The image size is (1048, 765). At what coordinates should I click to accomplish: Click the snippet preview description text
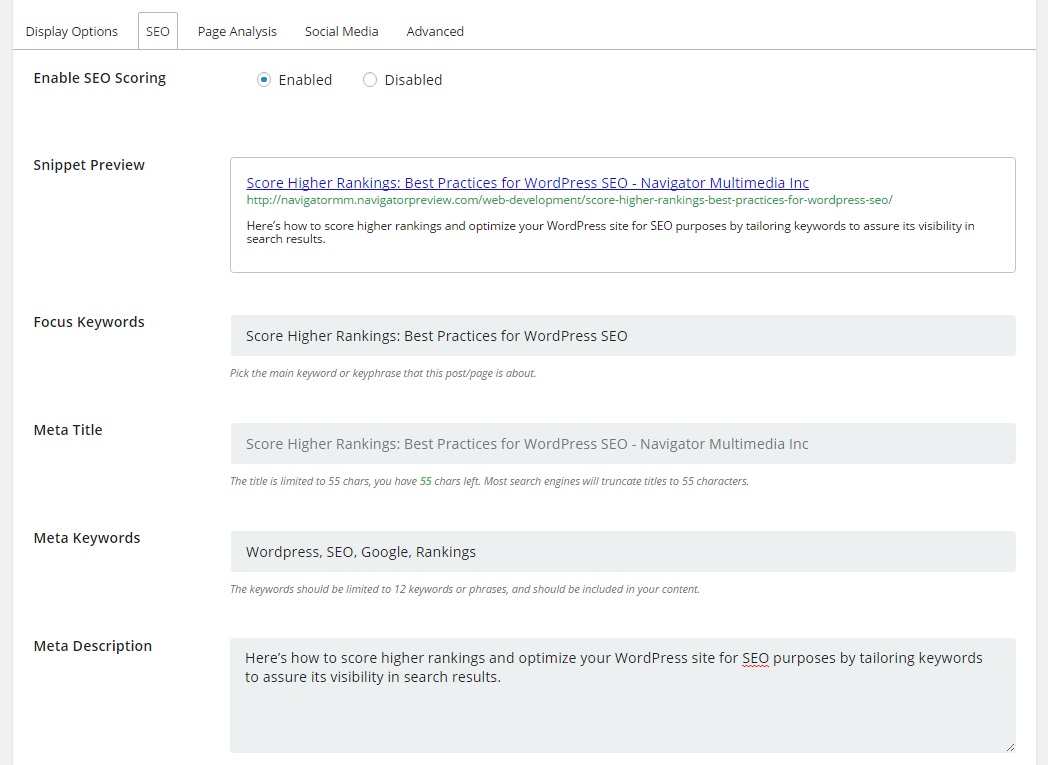(x=610, y=232)
